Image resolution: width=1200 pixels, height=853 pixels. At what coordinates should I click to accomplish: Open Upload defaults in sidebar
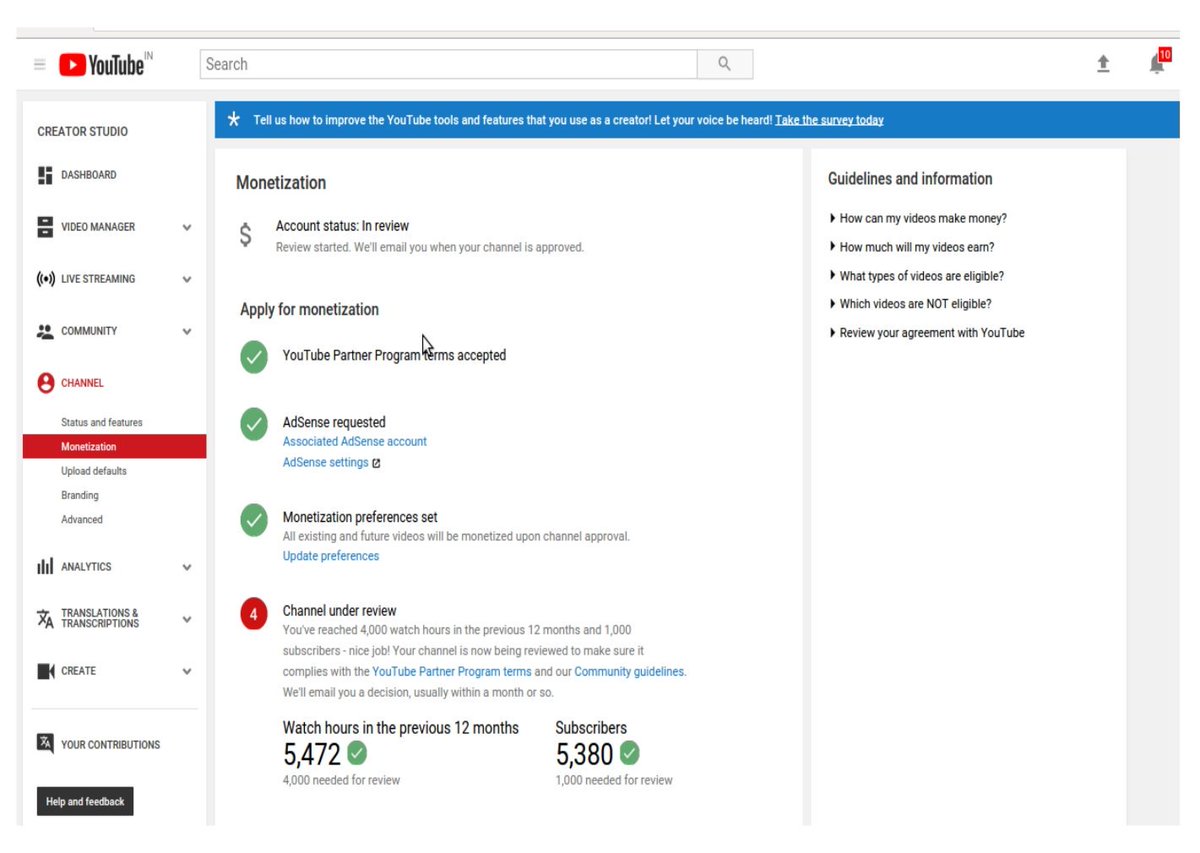coord(94,471)
